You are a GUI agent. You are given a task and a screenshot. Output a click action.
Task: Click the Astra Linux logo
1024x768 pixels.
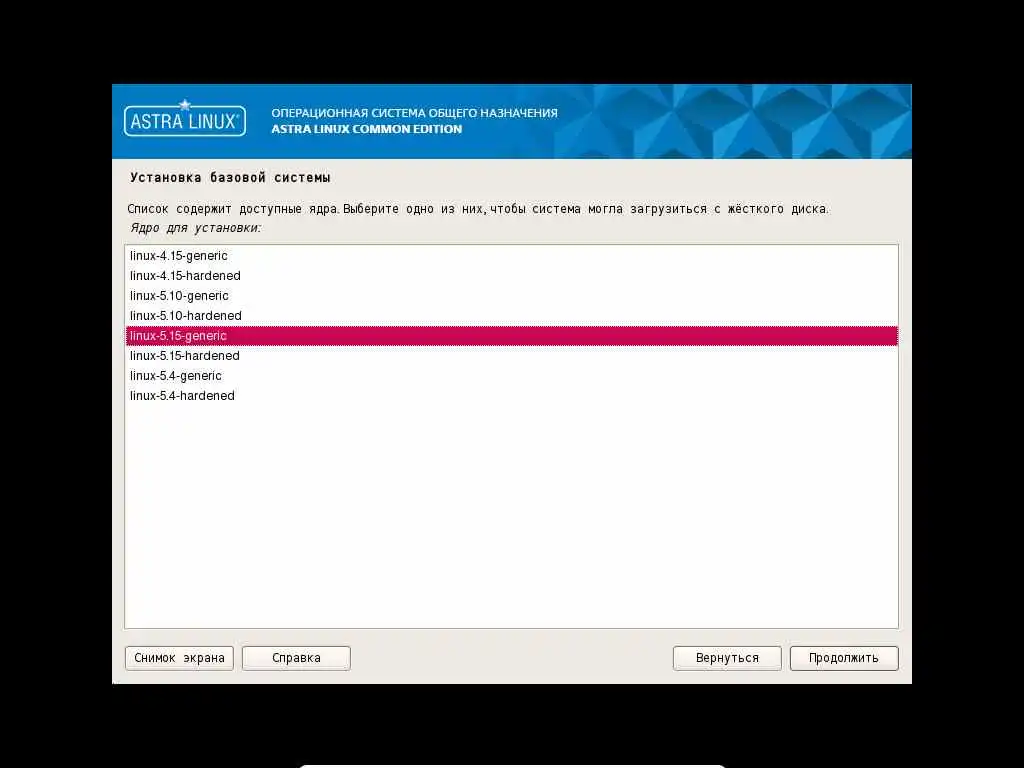(x=185, y=119)
